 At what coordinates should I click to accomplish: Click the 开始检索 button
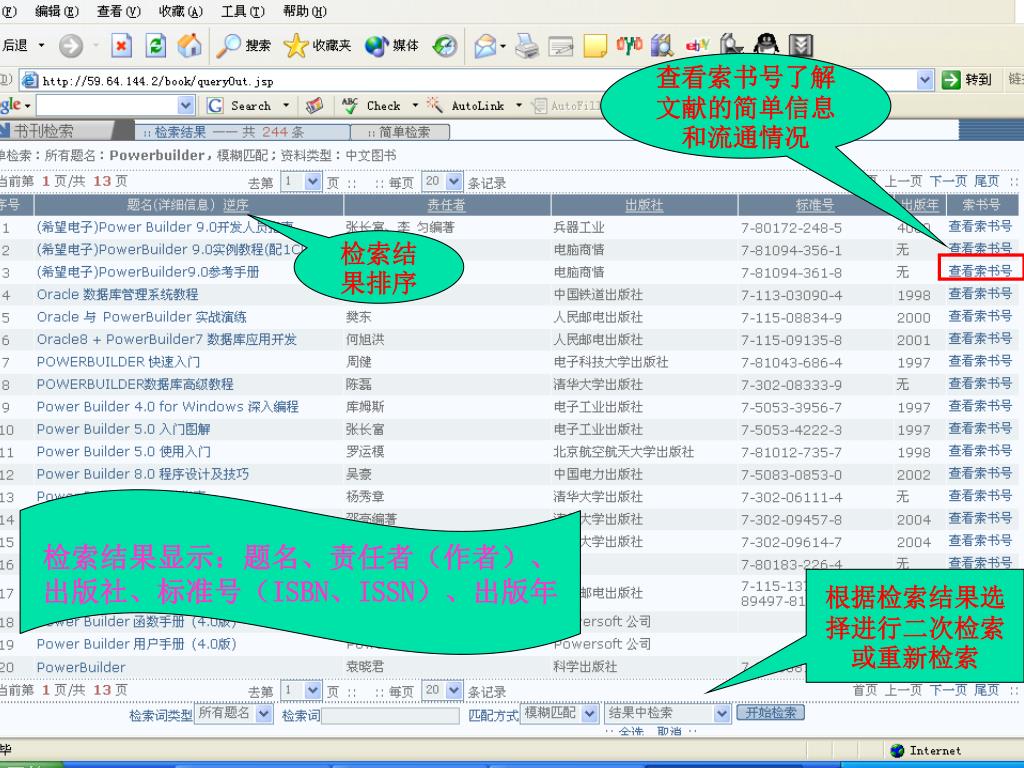coord(771,712)
